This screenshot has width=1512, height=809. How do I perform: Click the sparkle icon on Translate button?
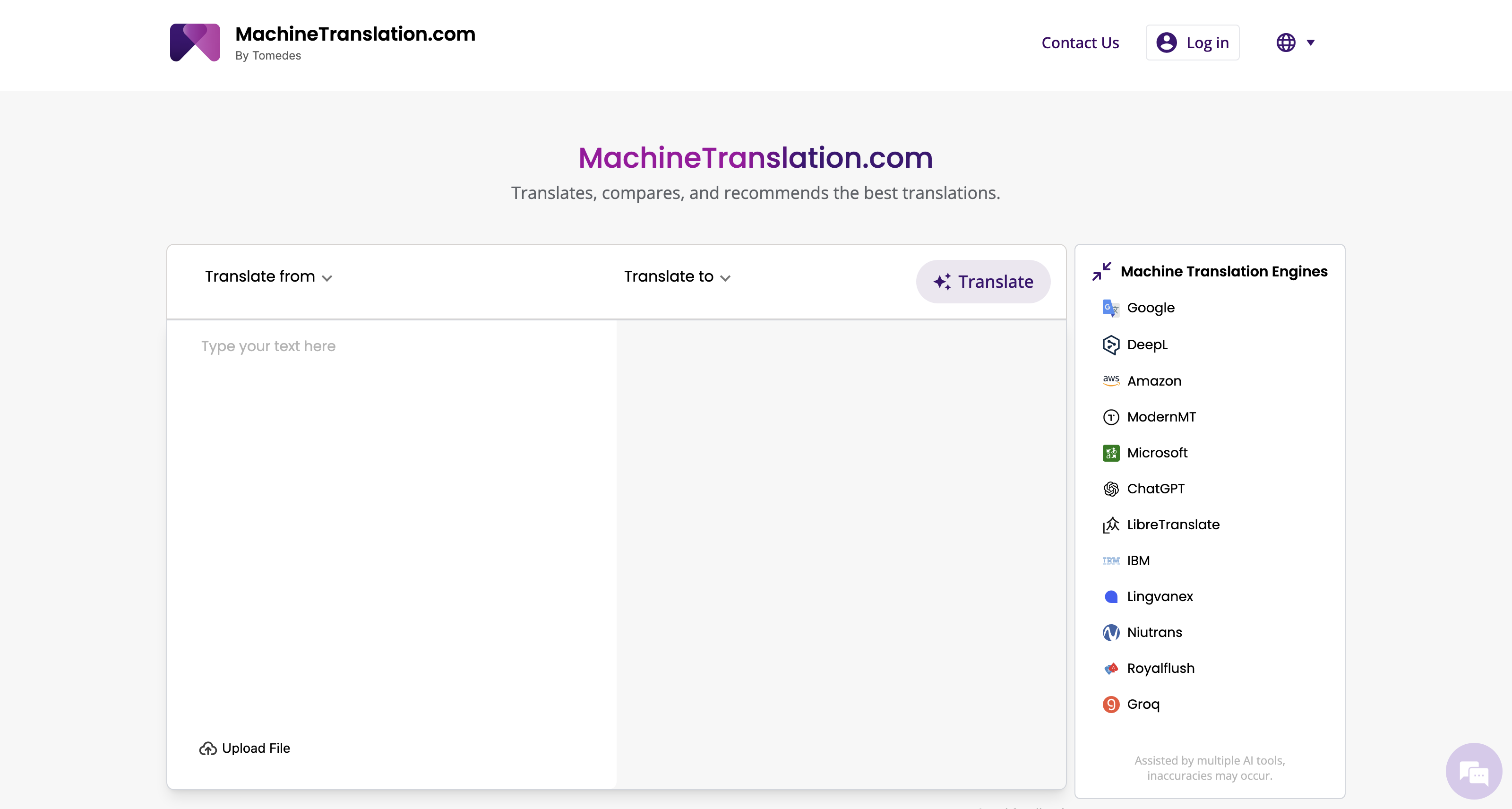pos(942,281)
